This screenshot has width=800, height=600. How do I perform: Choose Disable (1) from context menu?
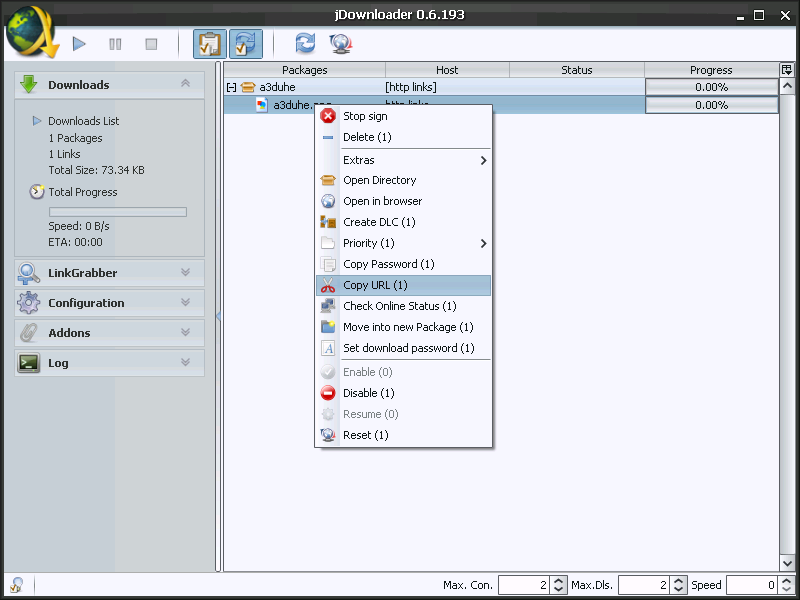point(404,393)
